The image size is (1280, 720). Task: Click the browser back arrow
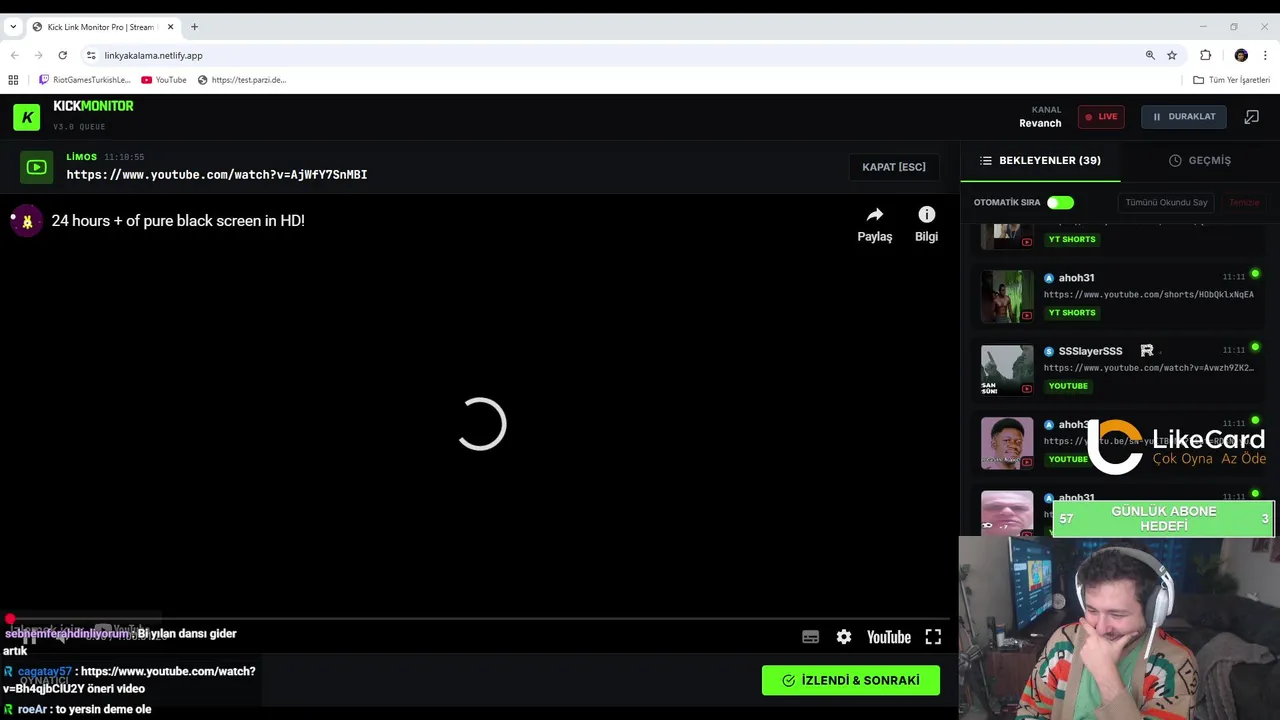tap(14, 55)
